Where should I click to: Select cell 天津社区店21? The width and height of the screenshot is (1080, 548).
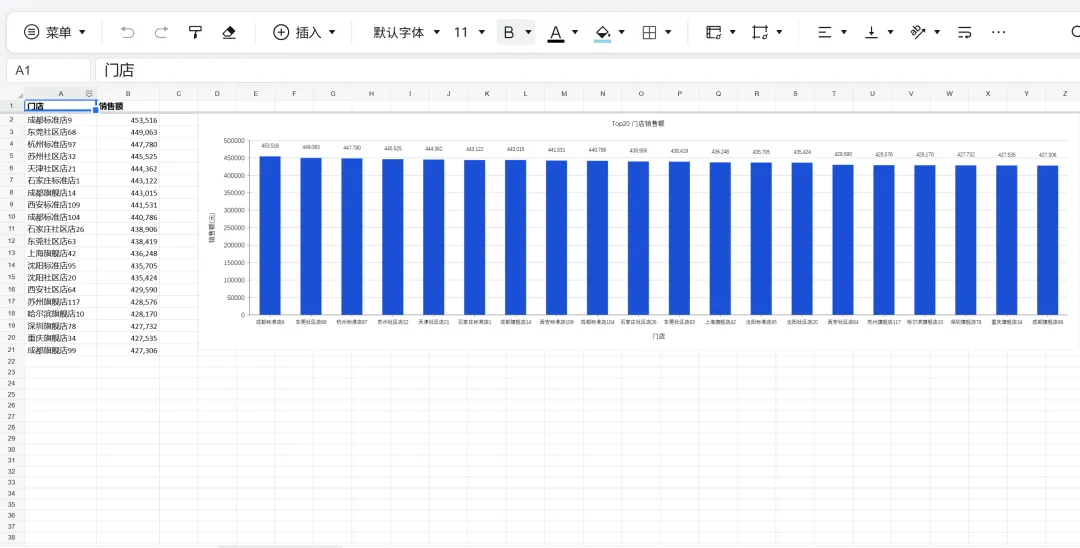tap(61, 169)
